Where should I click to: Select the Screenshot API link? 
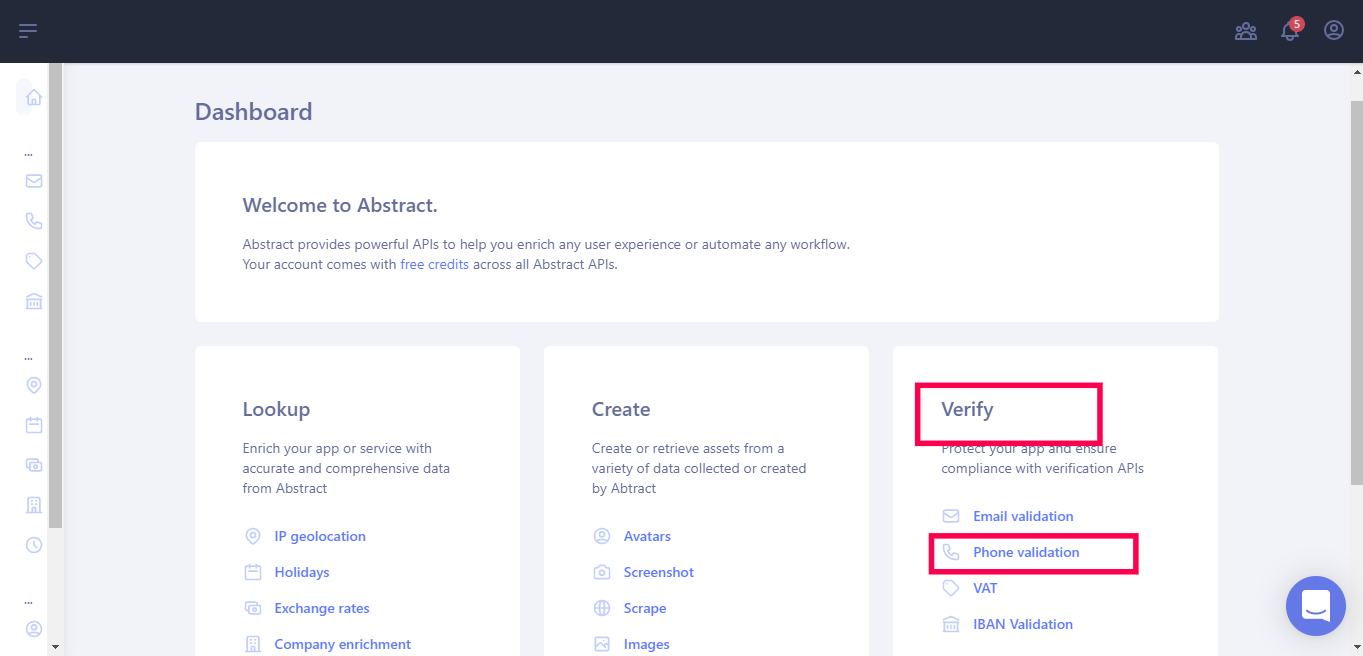coord(659,572)
